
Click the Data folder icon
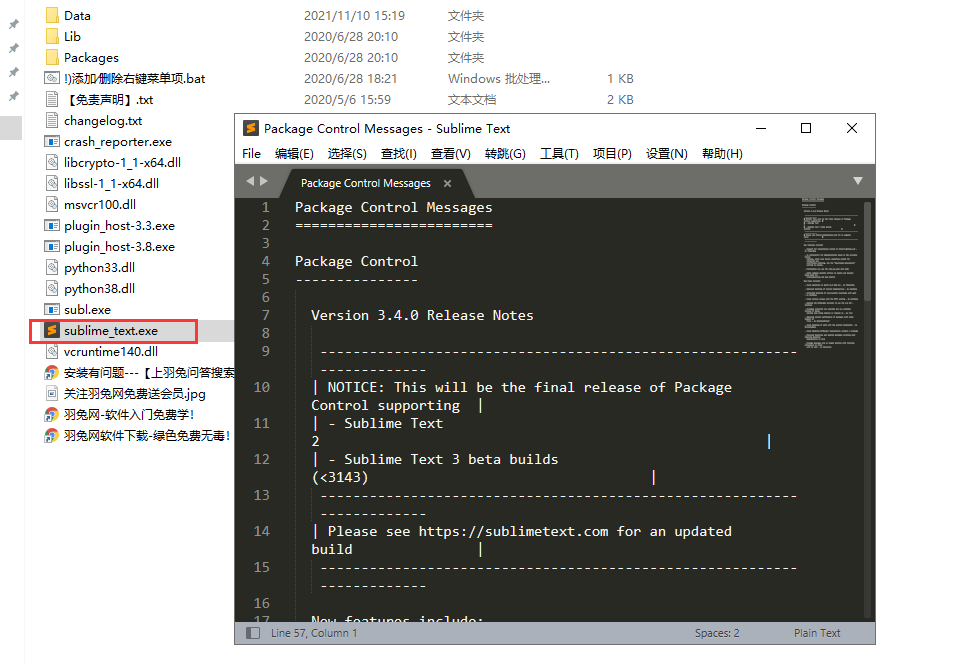pyautogui.click(x=52, y=15)
